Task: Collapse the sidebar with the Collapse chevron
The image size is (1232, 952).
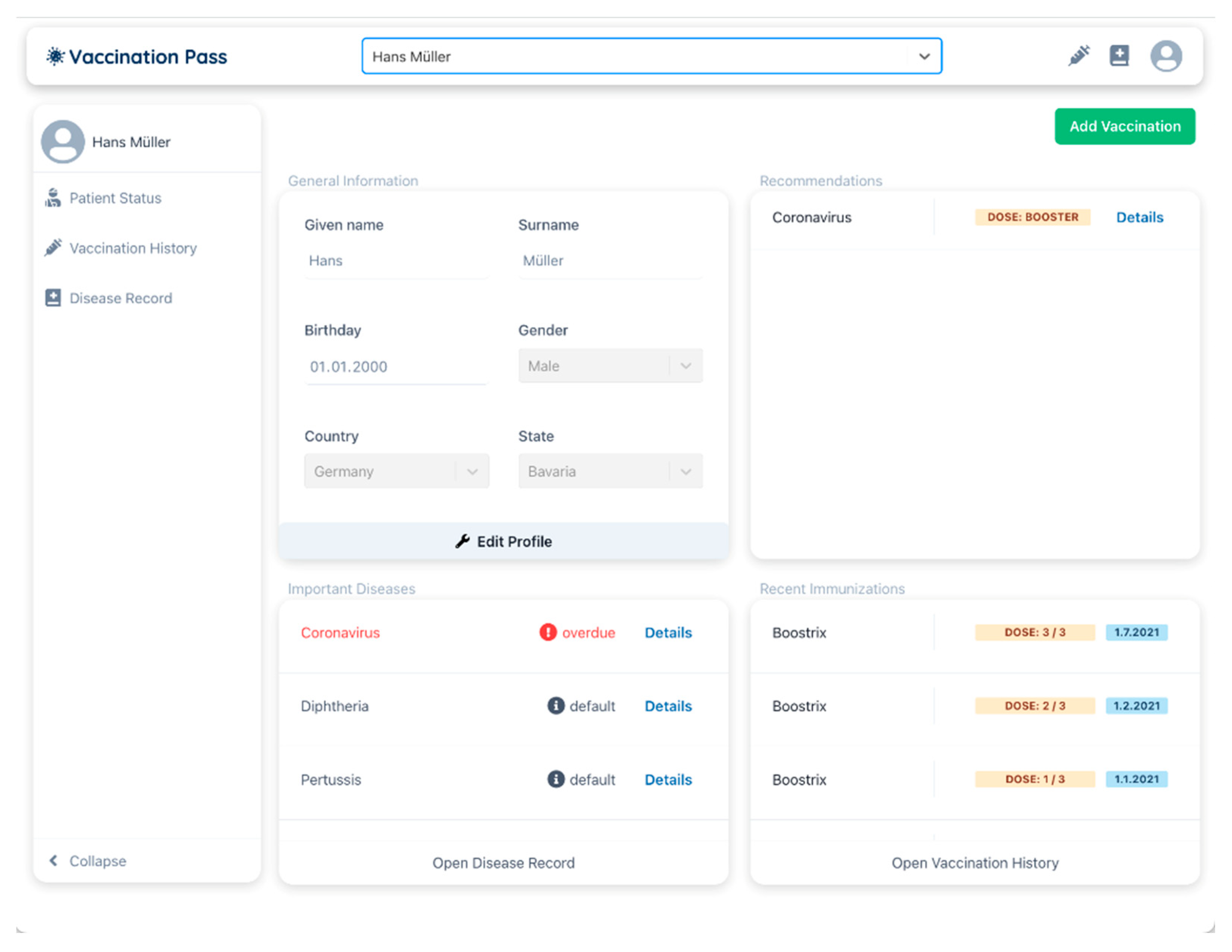Action: pyautogui.click(x=54, y=861)
